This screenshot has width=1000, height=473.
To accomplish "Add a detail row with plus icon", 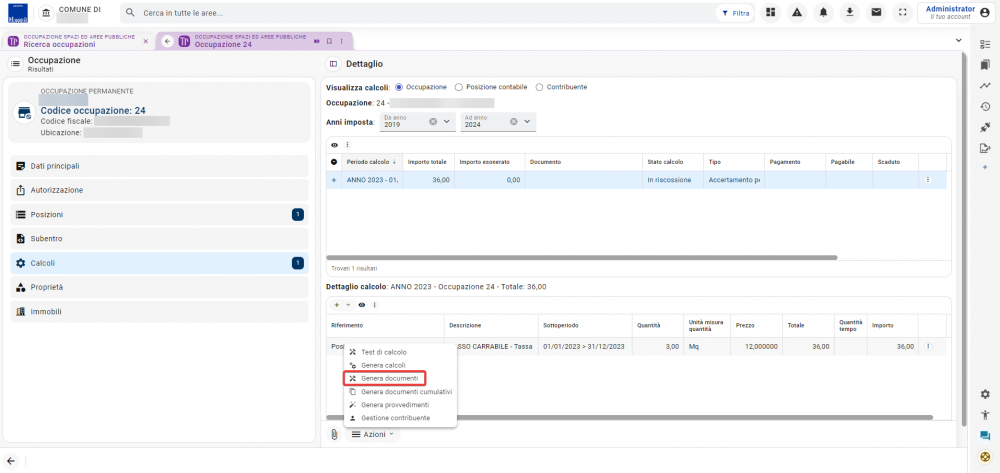I will click(337, 305).
